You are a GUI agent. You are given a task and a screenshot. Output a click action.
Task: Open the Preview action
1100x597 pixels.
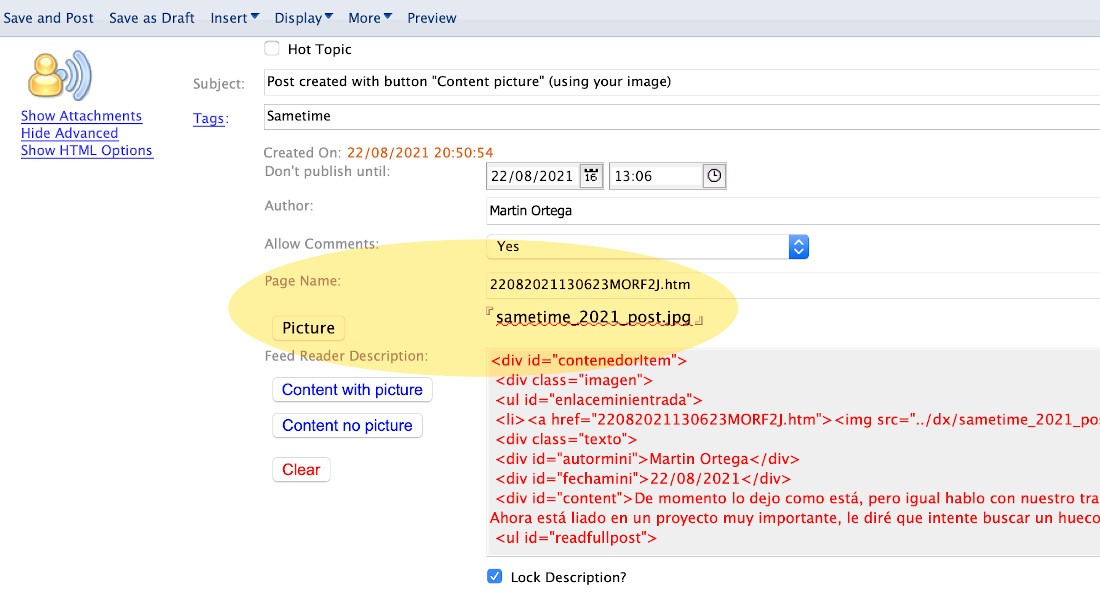pyautogui.click(x=431, y=18)
